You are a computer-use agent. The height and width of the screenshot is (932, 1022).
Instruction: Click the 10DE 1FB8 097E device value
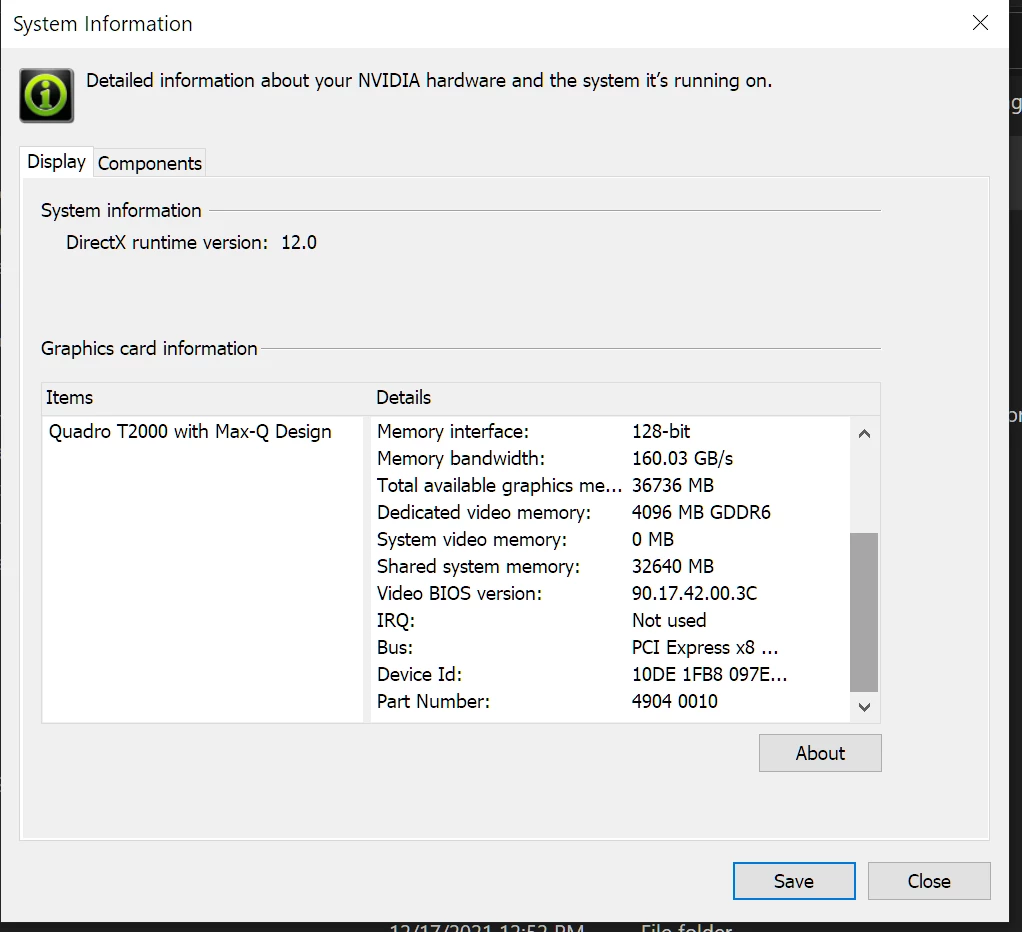click(709, 675)
